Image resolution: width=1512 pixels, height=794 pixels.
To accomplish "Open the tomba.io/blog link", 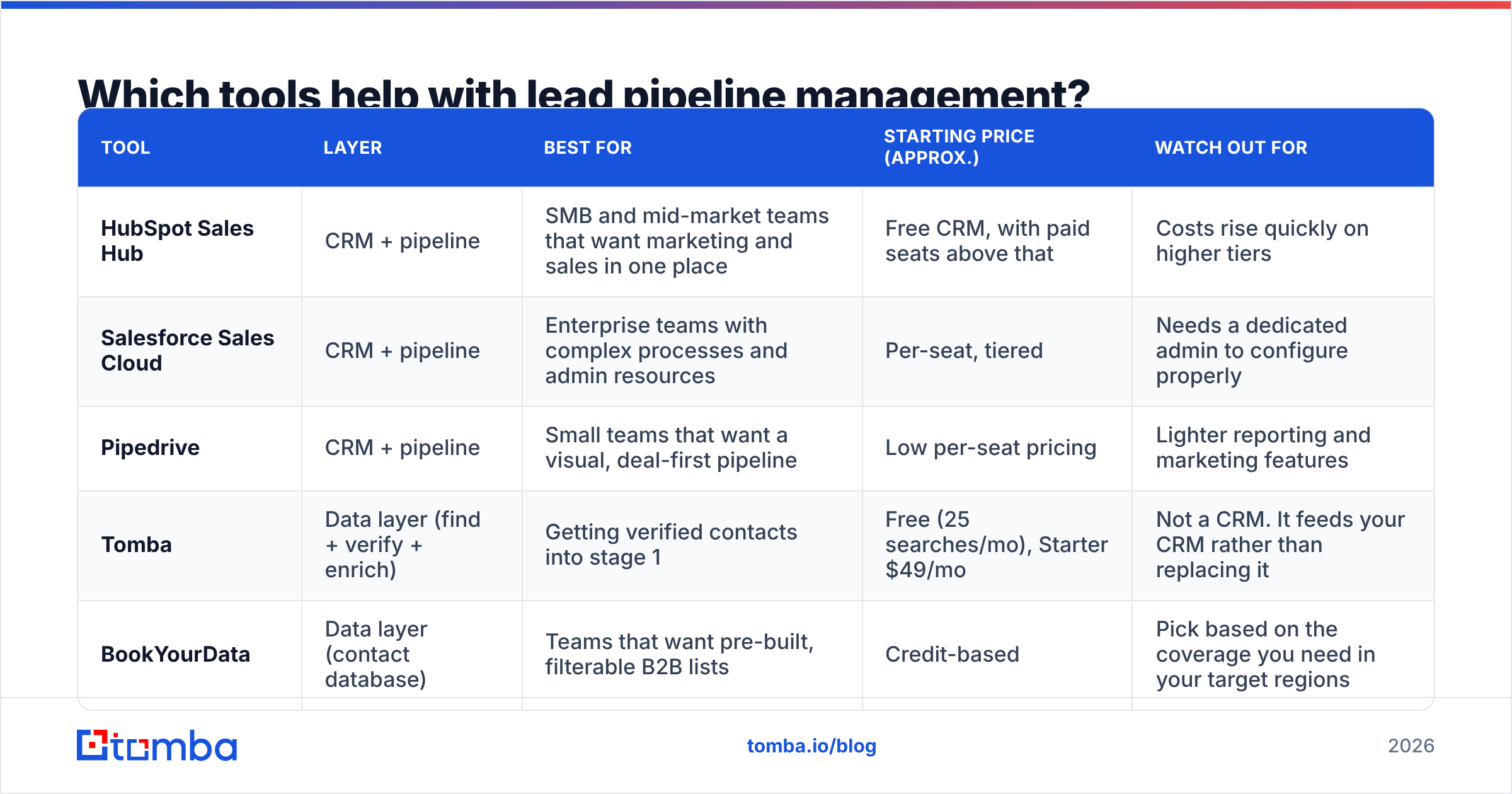I will (811, 746).
